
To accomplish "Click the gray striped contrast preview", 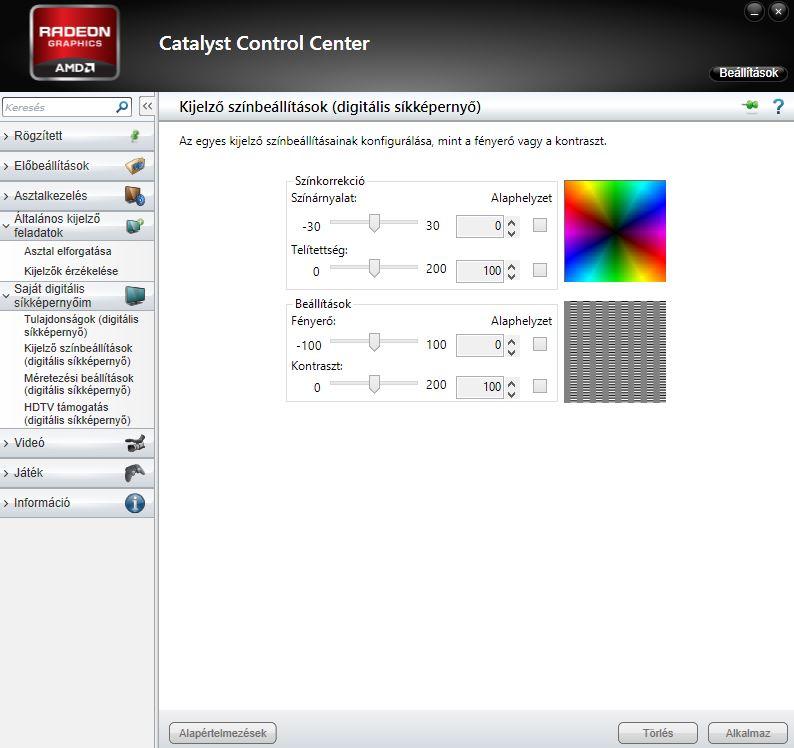I will point(615,351).
